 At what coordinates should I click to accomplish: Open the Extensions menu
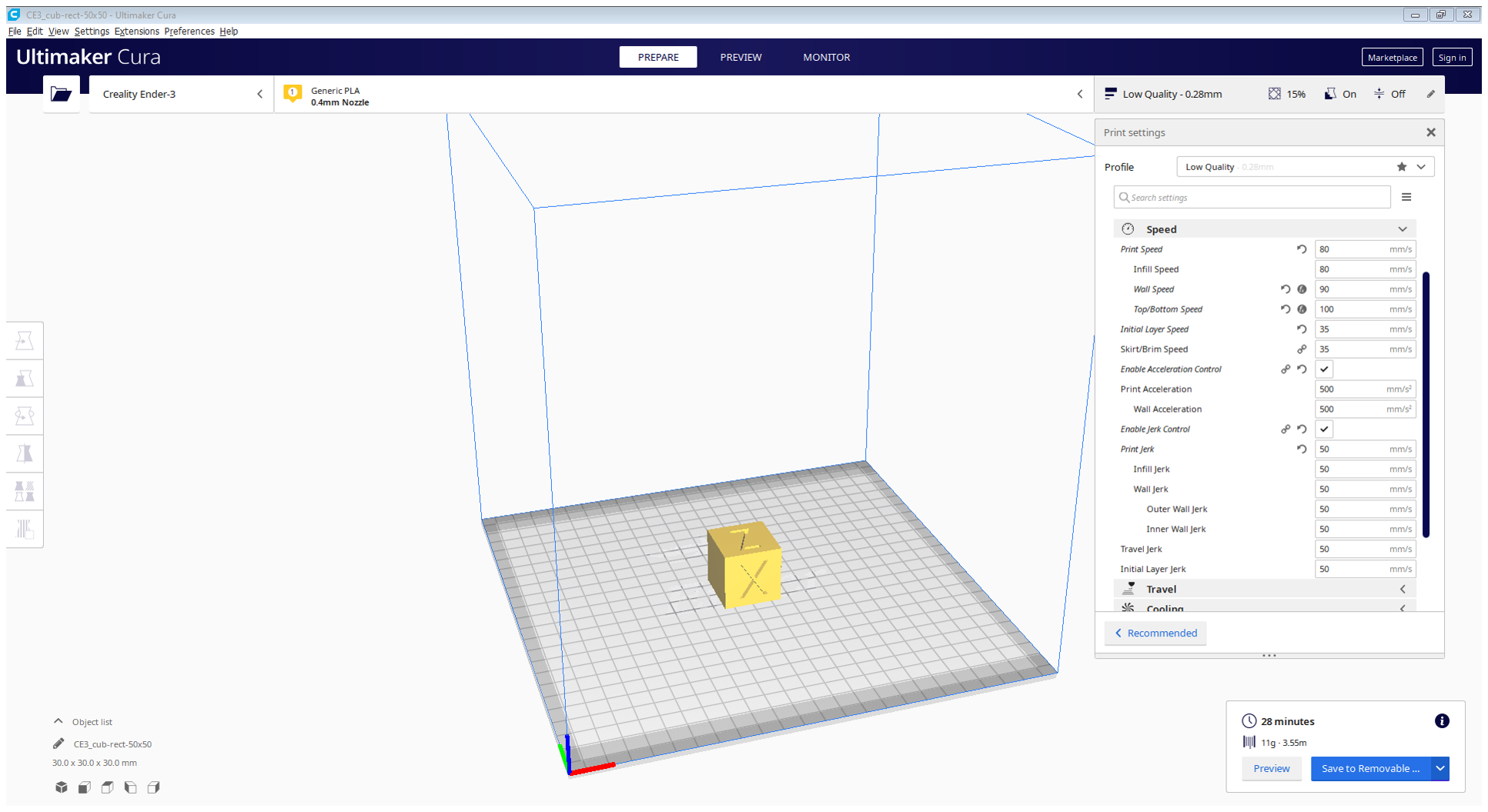pyautogui.click(x=137, y=32)
